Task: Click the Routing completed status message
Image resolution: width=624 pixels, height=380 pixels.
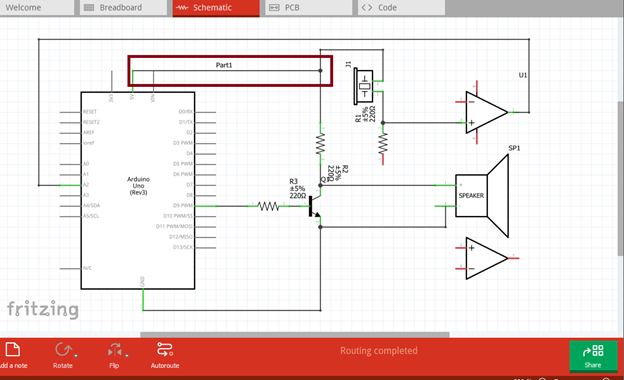Action: click(x=378, y=351)
